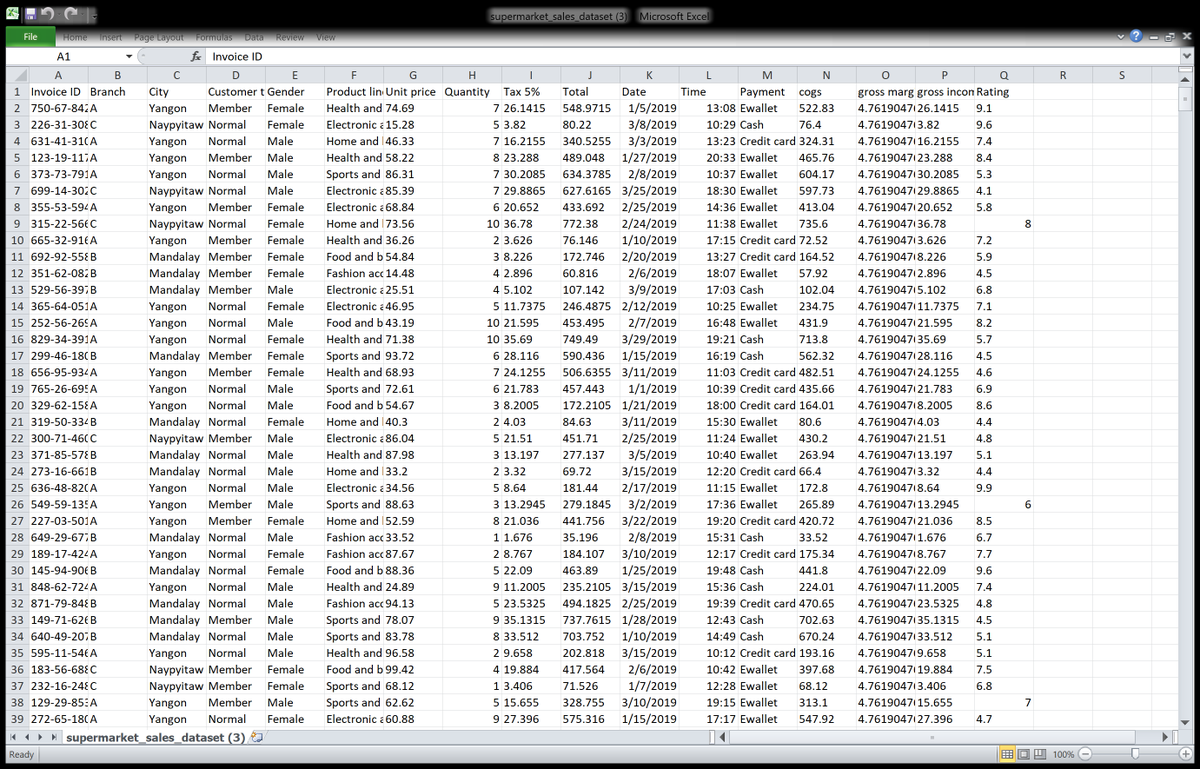Select column Q header
The image size is (1200, 769).
(x=1003, y=74)
